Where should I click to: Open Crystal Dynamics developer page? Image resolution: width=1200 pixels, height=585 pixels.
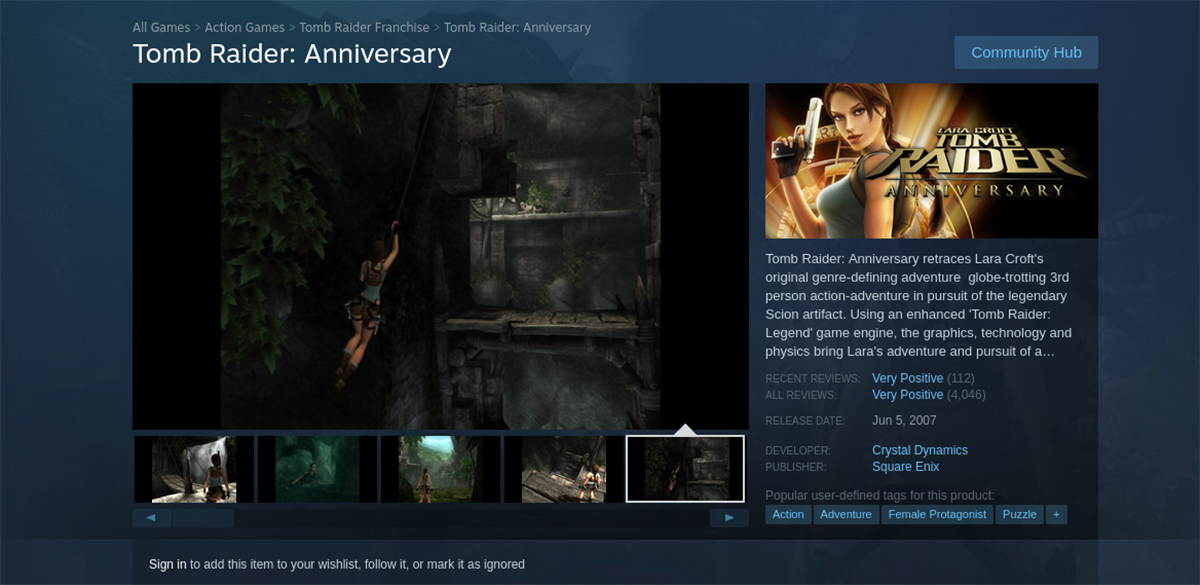(x=920, y=450)
